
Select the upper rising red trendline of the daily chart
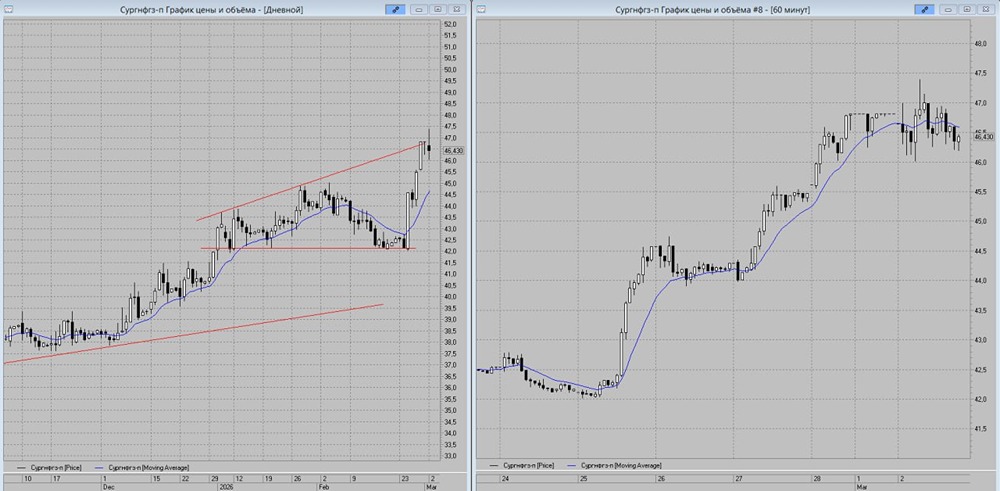click(x=312, y=182)
